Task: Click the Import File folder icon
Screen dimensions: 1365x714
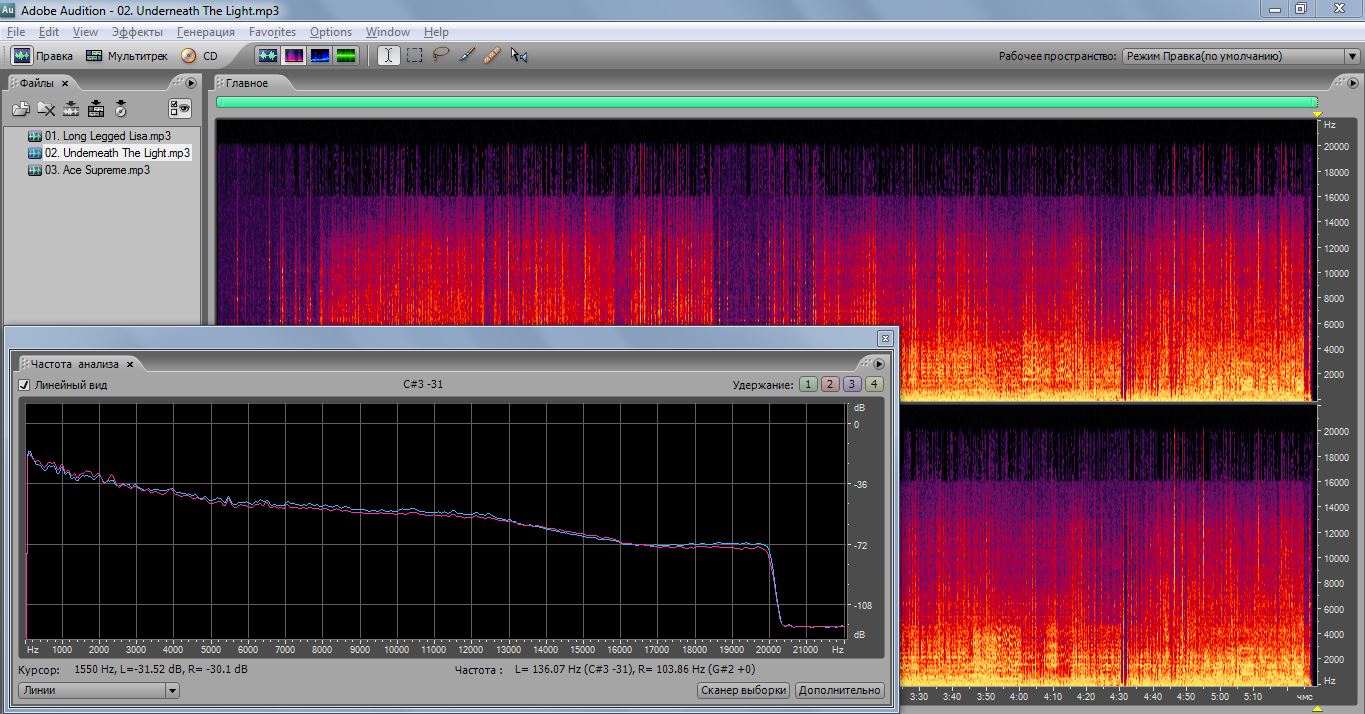Action: coord(21,109)
